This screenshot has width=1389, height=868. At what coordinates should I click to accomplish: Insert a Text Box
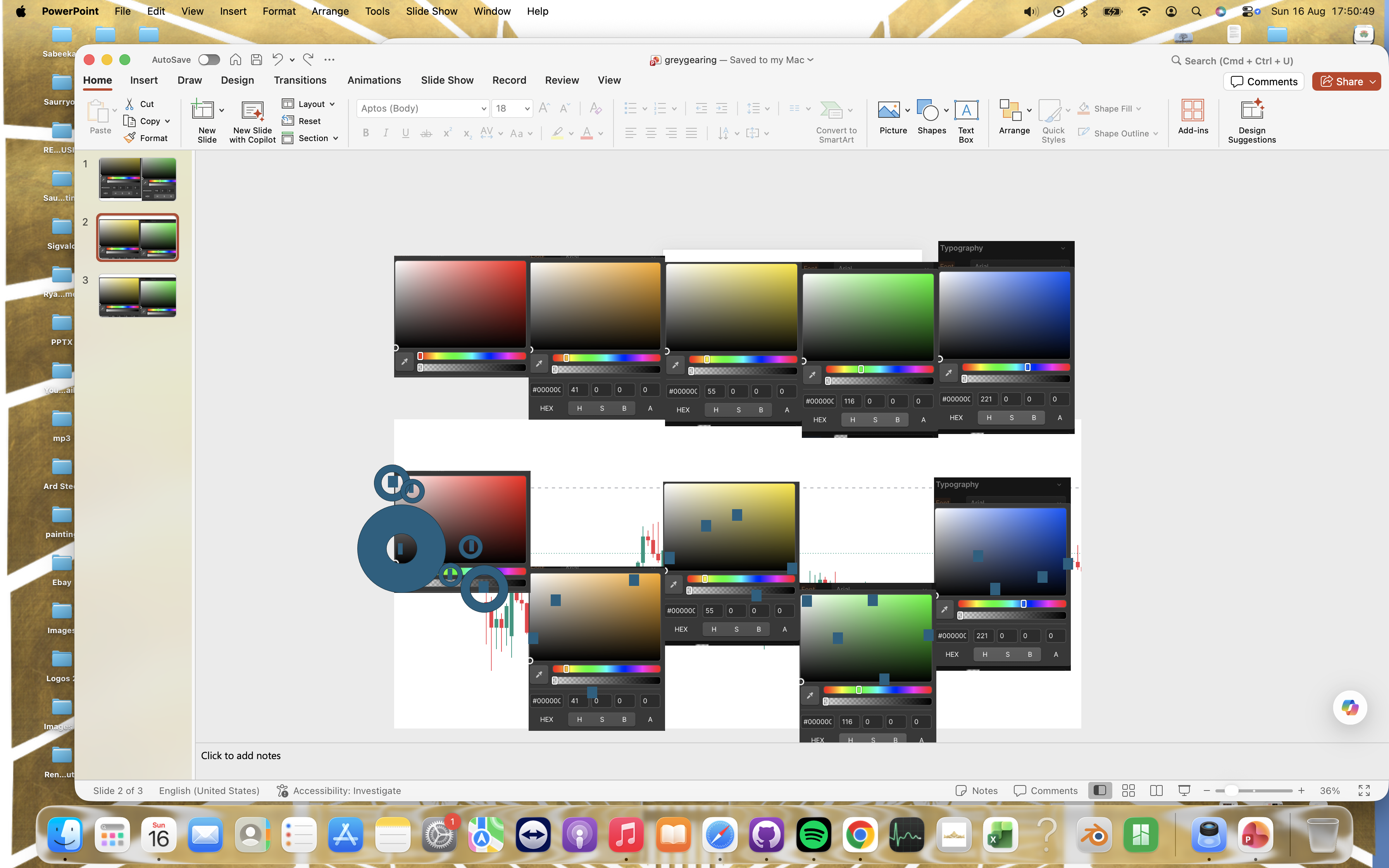[966, 121]
